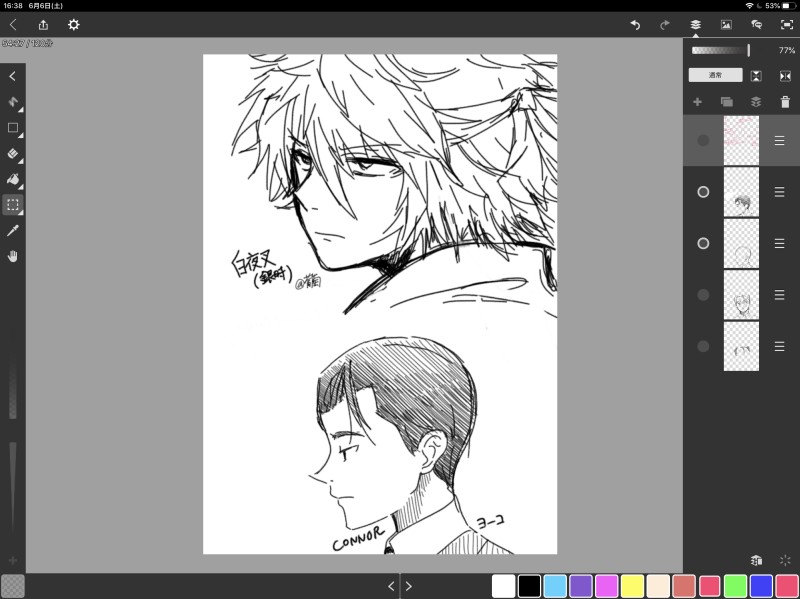Screen dimensions: 800x599
Task: Hide the layer with hair head sketch
Action: click(703, 192)
